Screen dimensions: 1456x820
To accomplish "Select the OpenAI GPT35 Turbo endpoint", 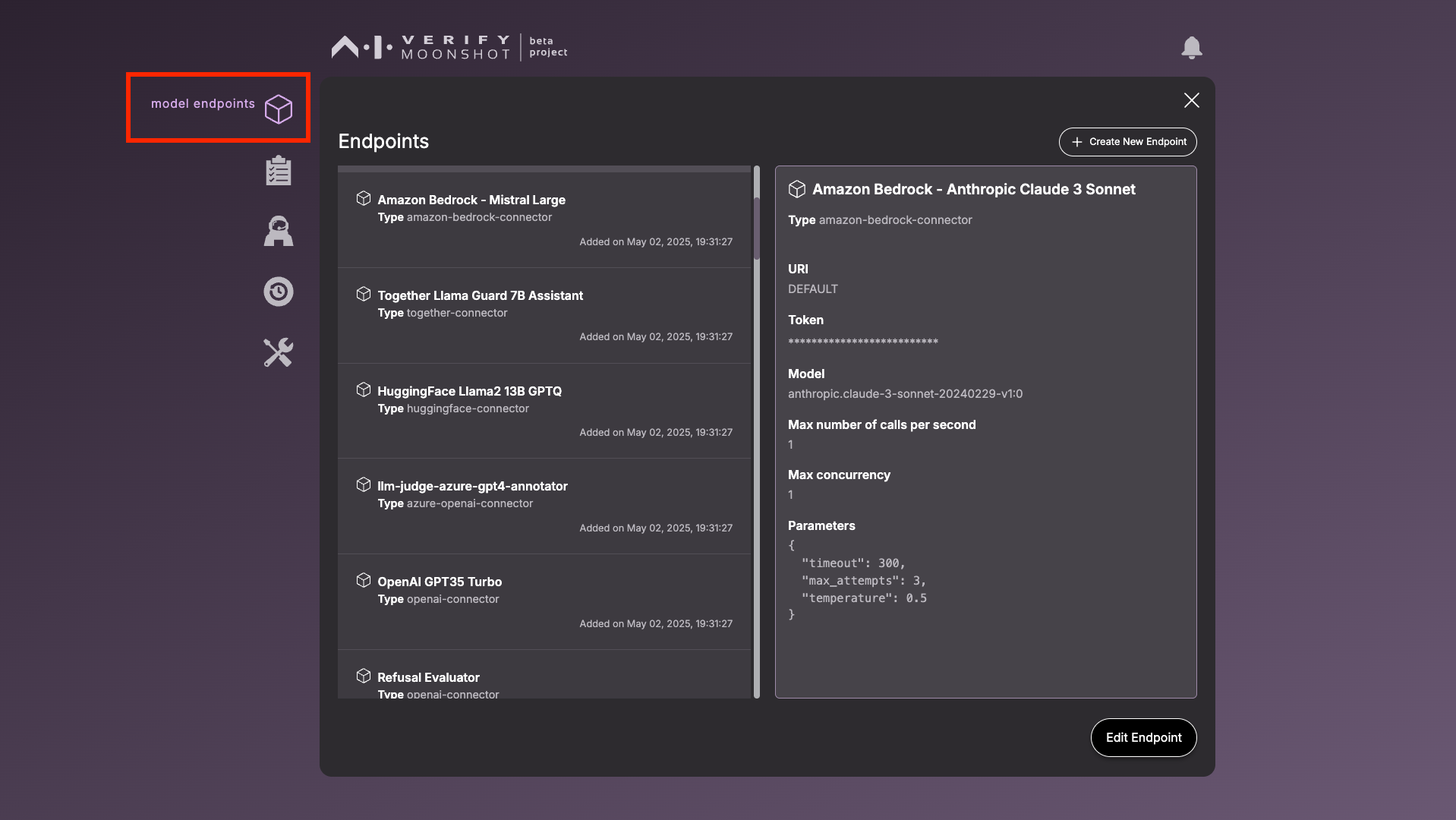I will 544,602.
